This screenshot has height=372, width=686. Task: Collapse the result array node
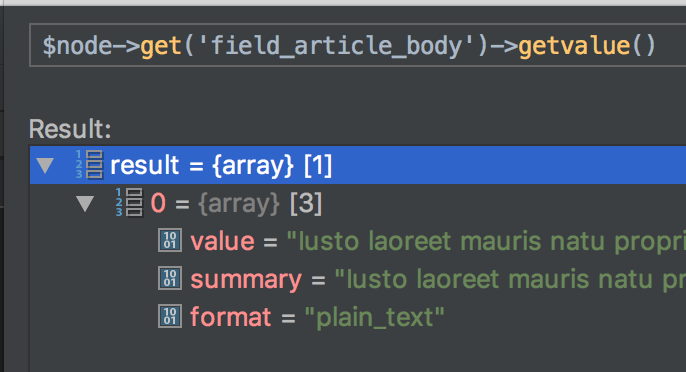point(45,165)
